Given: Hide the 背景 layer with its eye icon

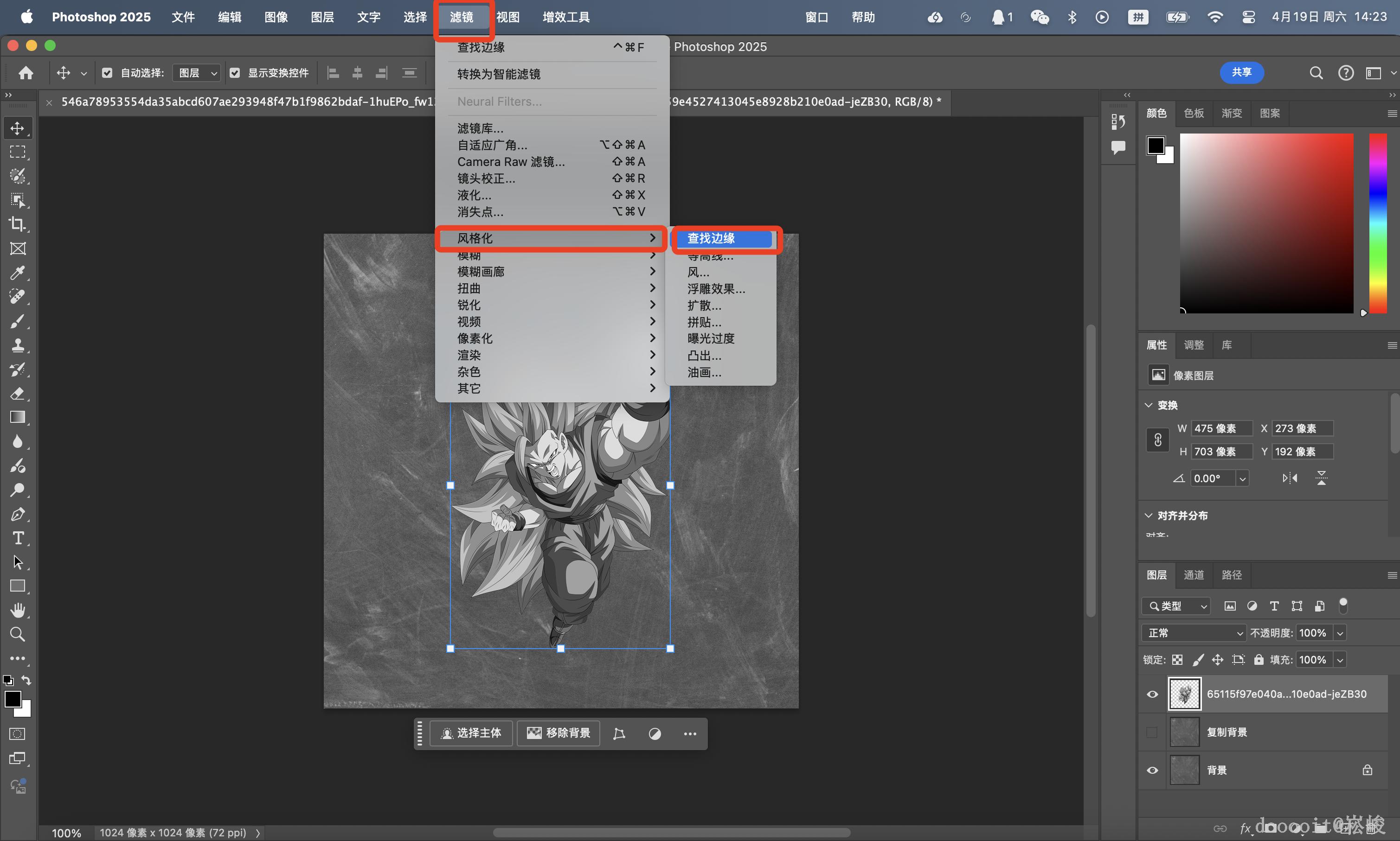Looking at the screenshot, I should point(1152,770).
